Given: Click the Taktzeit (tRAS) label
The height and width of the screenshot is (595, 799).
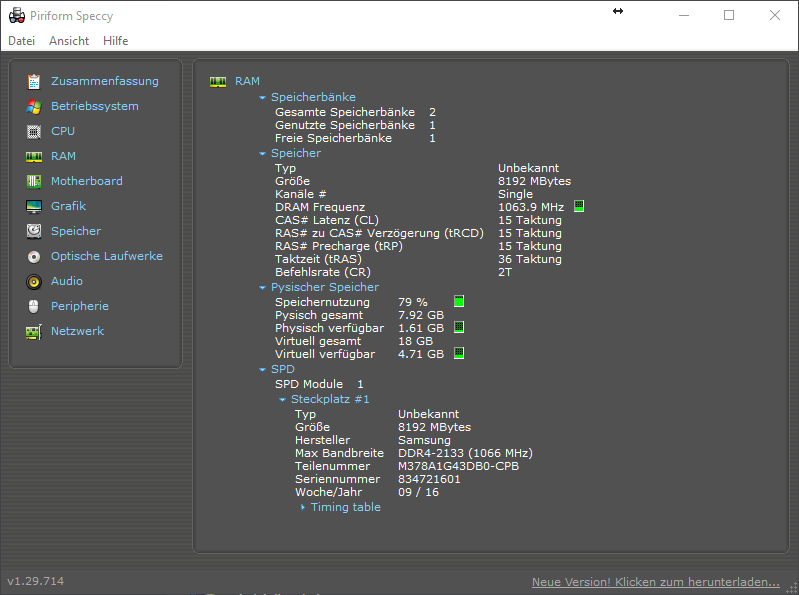Looking at the screenshot, I should pyautogui.click(x=318, y=259).
